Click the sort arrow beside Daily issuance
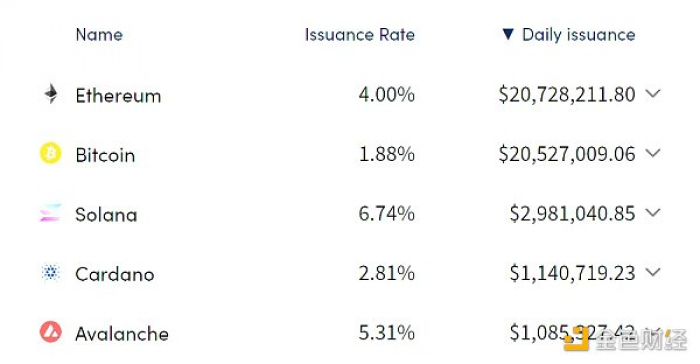This screenshot has height=364, width=700. [x=508, y=34]
